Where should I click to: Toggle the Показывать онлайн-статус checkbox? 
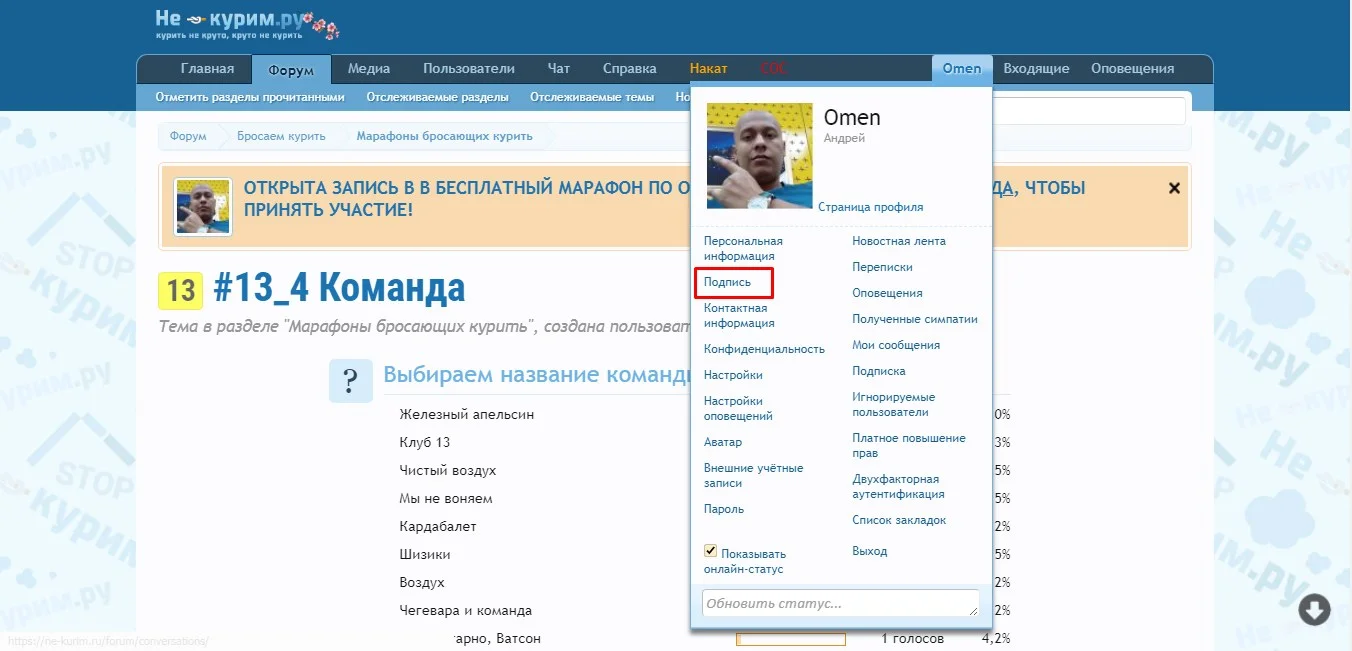click(711, 550)
